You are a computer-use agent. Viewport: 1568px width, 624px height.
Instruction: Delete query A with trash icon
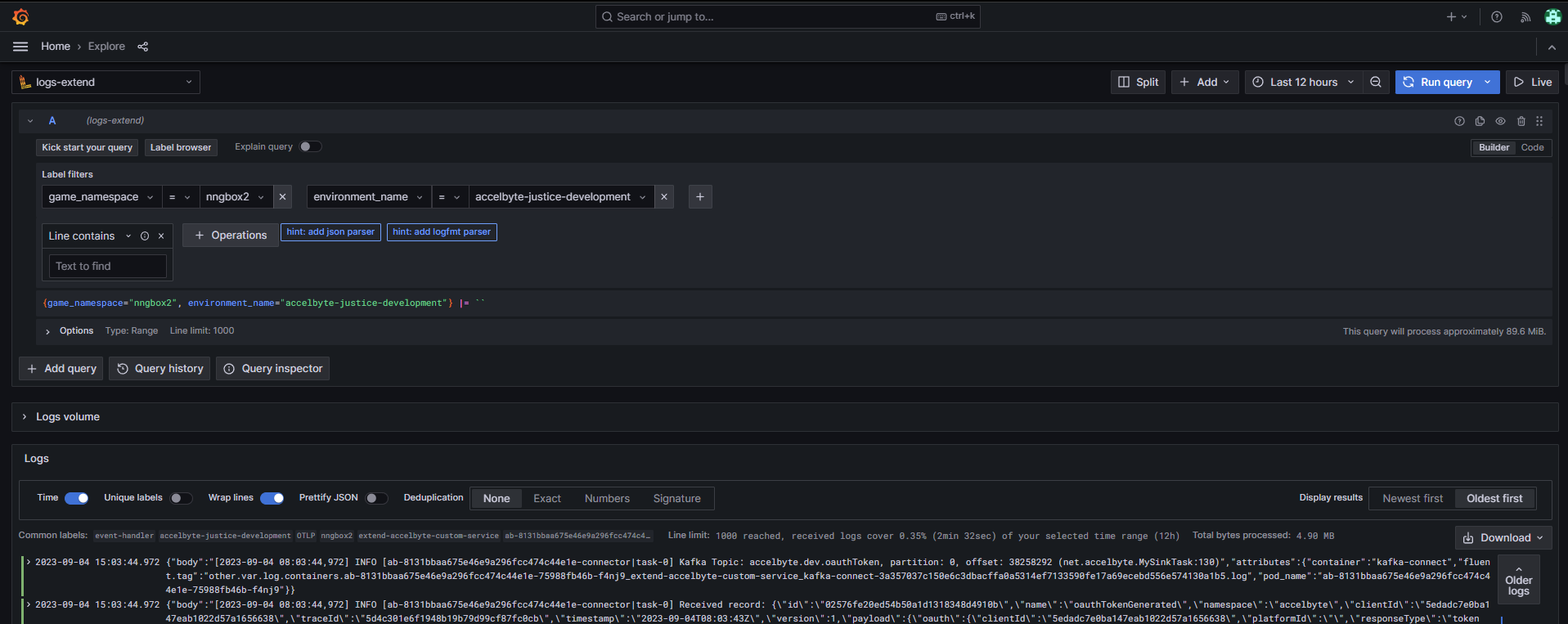click(1521, 121)
